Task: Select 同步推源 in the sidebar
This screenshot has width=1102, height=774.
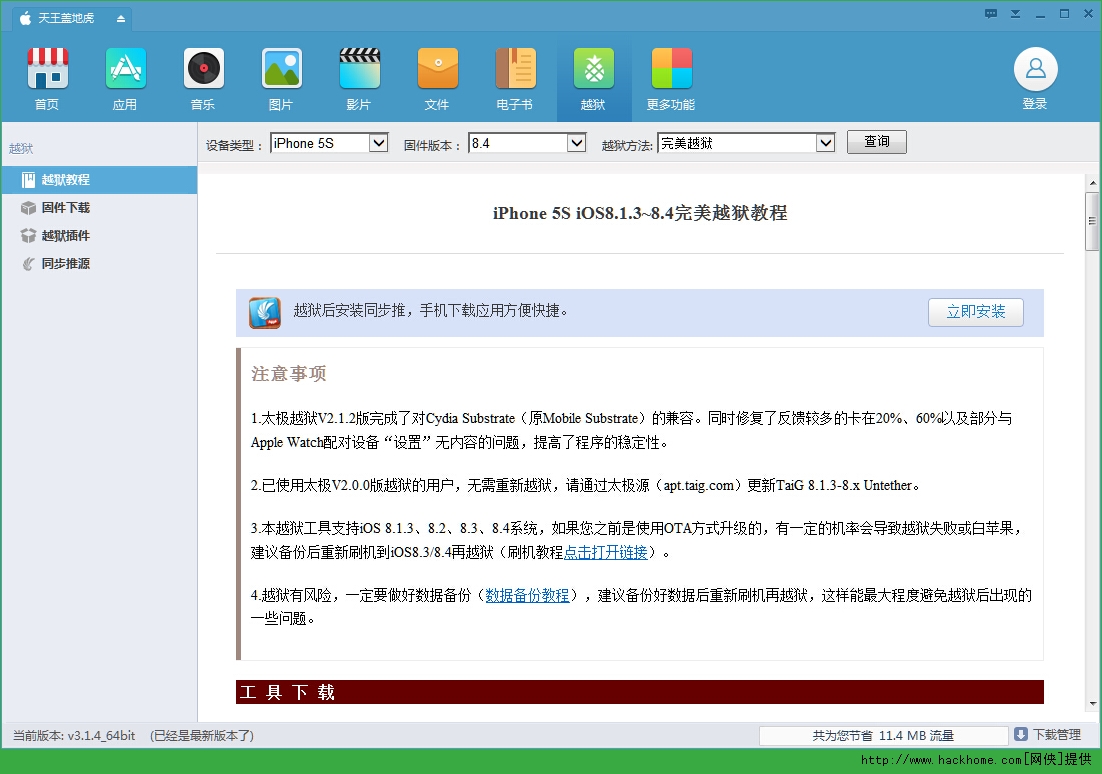Action: (x=65, y=264)
